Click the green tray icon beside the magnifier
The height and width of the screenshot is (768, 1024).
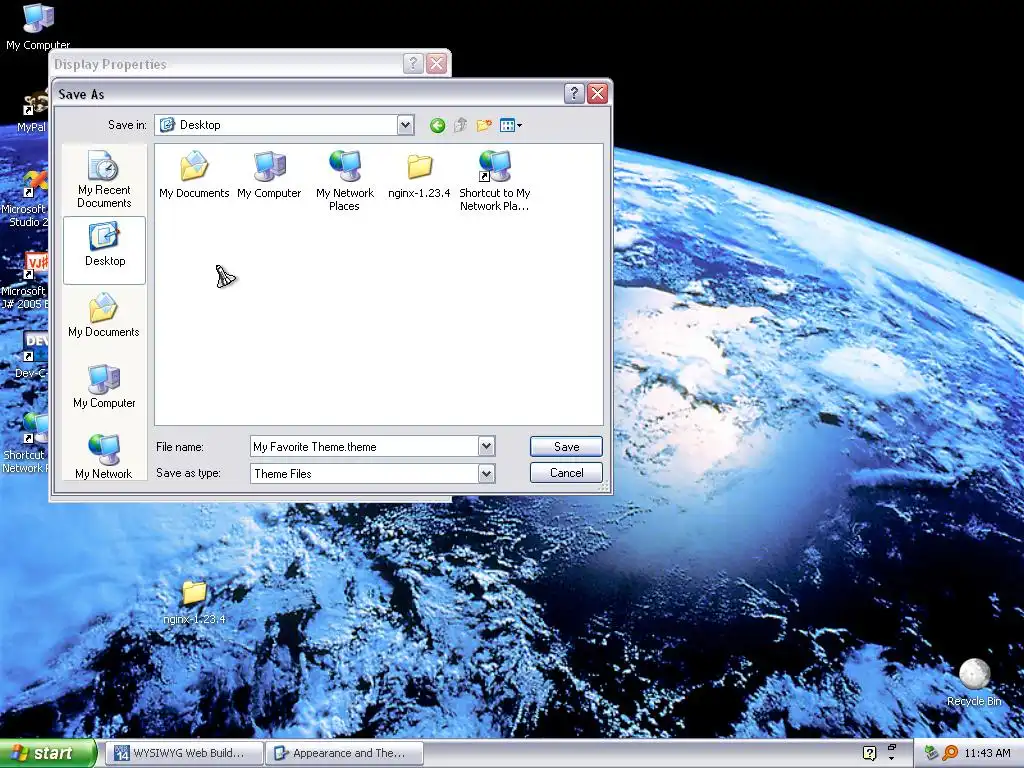click(931, 753)
